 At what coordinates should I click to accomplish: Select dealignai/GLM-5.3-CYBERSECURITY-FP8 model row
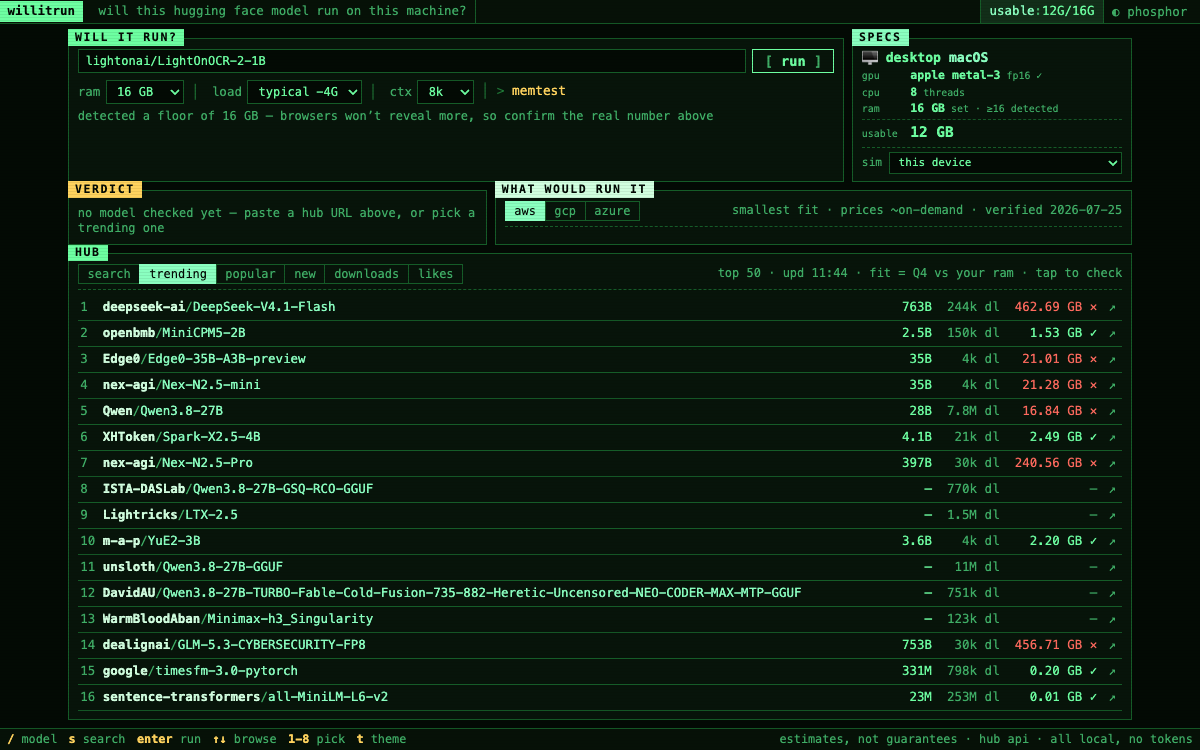[x=600, y=645]
